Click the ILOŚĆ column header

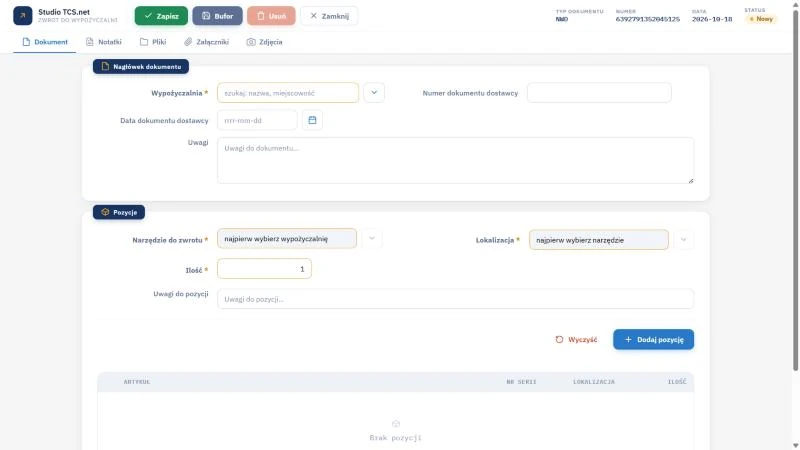point(677,382)
